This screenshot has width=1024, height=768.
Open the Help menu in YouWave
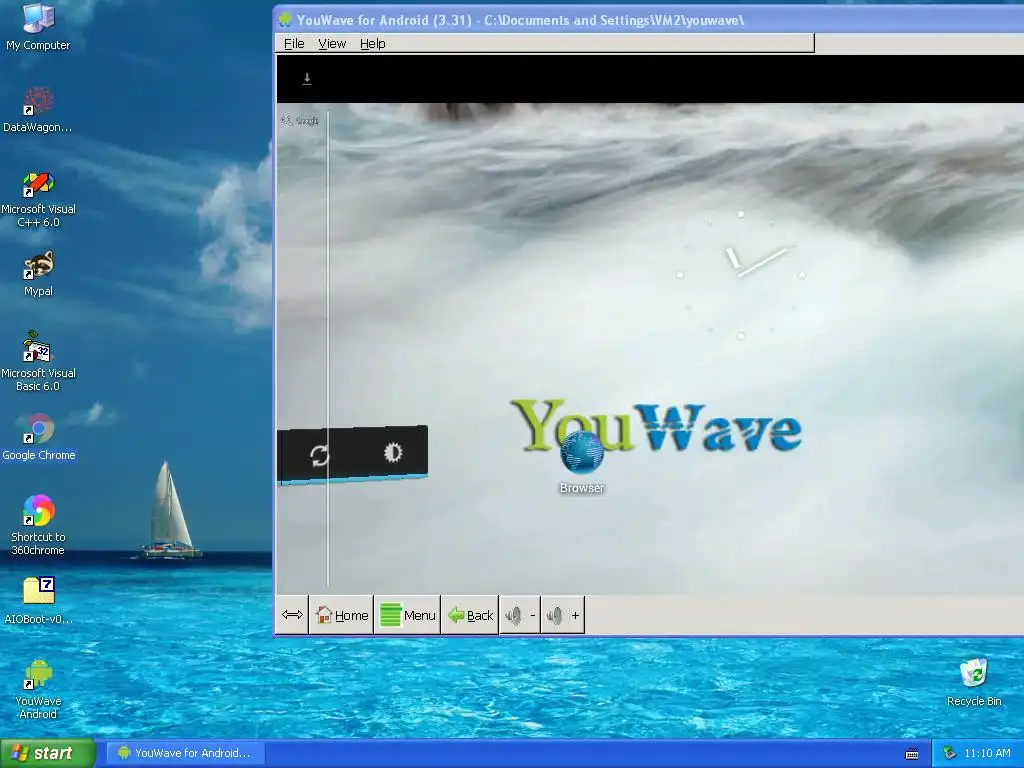[x=372, y=44]
